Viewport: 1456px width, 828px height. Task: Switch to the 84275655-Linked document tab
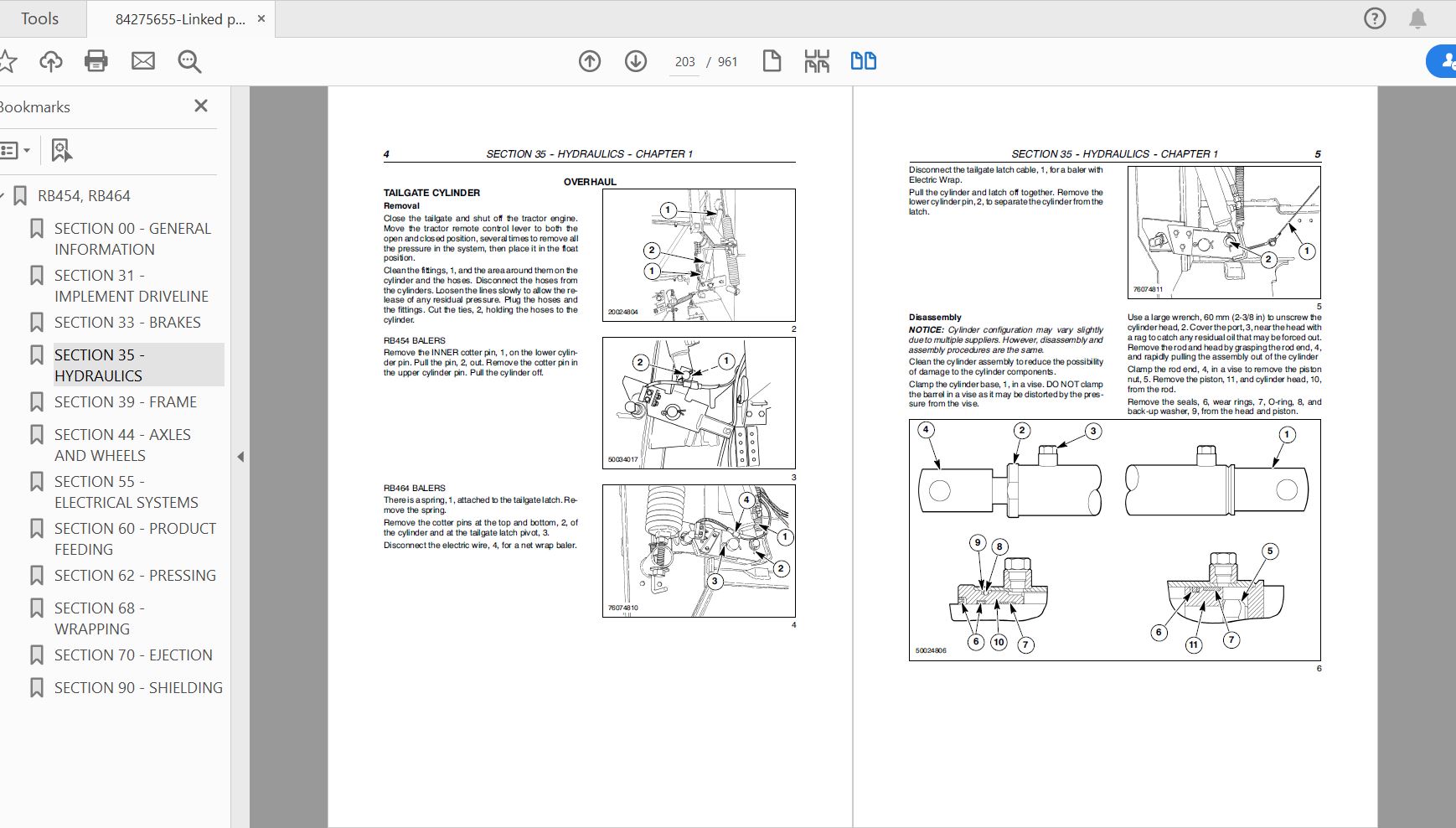tap(180, 18)
